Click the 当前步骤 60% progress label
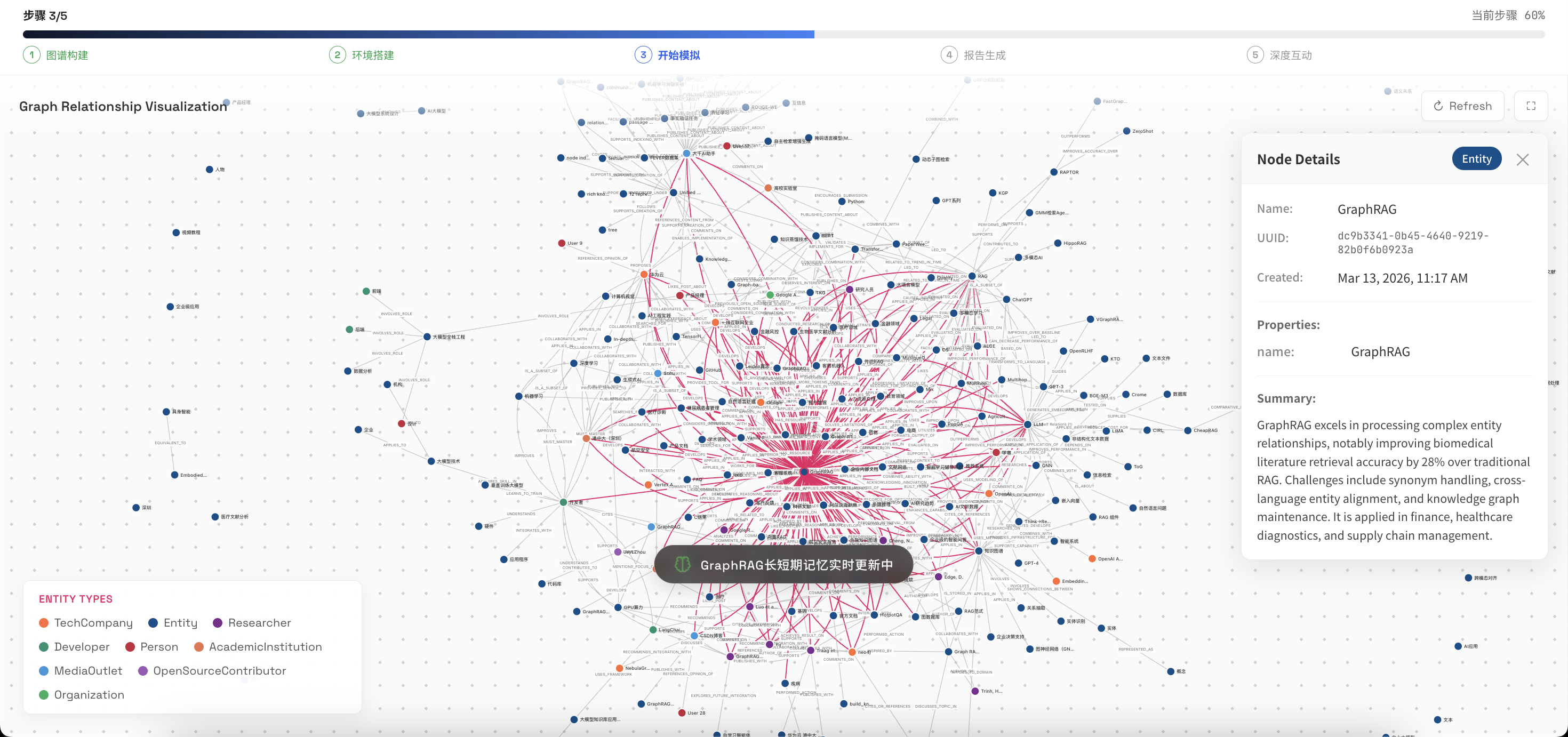 click(1508, 15)
